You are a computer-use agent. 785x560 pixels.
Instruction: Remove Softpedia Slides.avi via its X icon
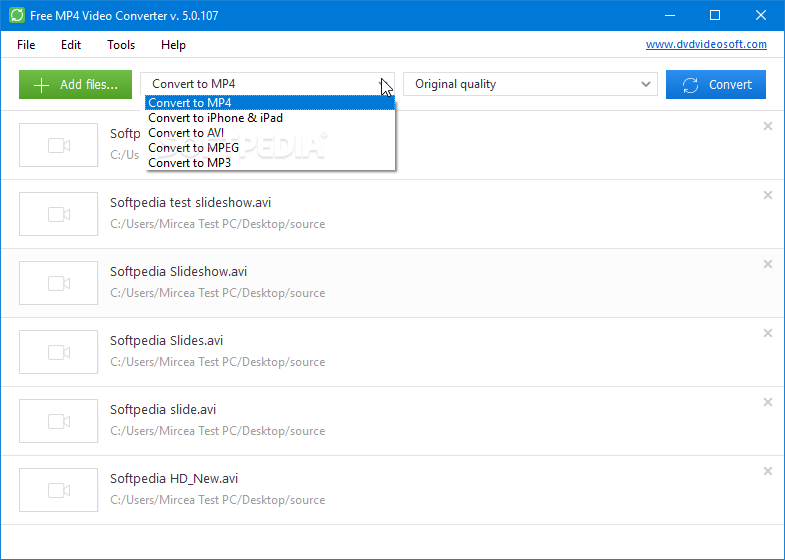point(768,333)
